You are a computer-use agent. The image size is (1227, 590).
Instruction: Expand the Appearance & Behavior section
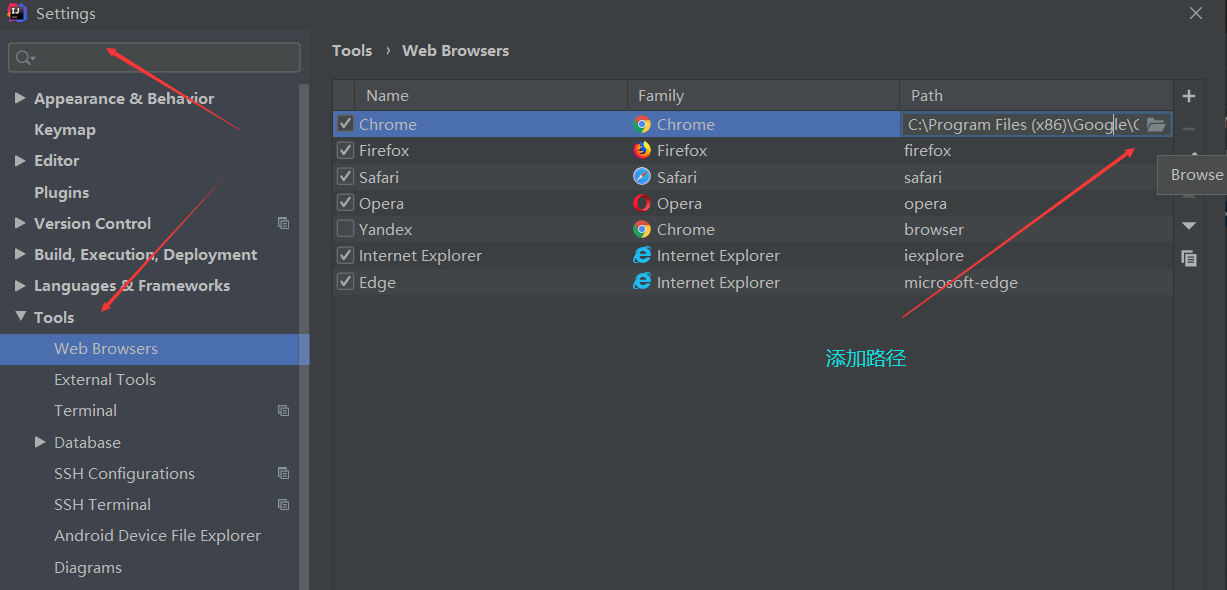[x=20, y=99]
